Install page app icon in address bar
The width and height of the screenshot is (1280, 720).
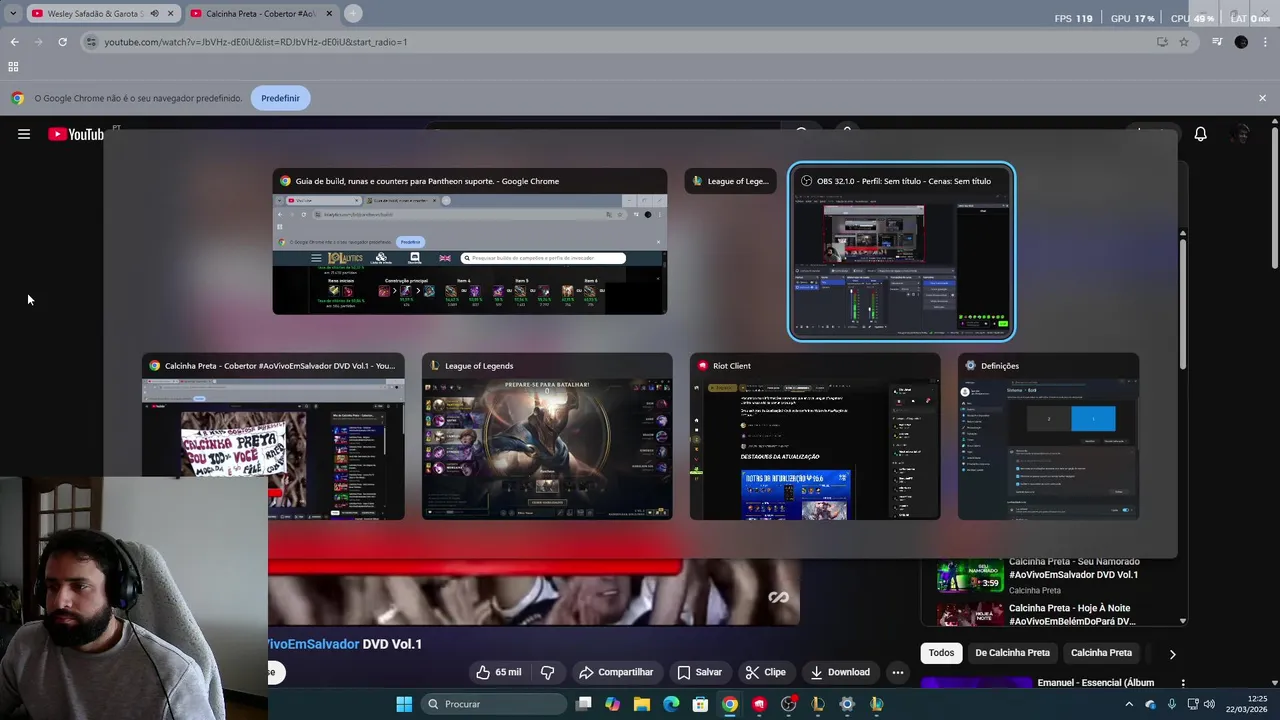1162,42
